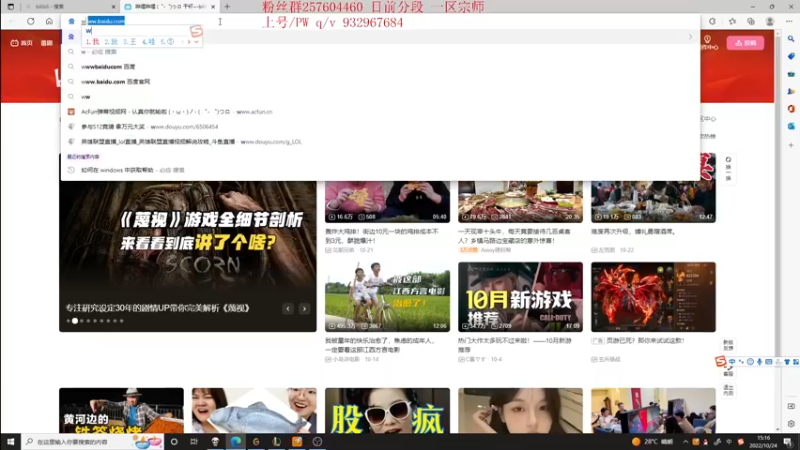Screen dimensions: 800x450
Task: Click the 换一换 refresh recommendations button
Action: tap(728, 168)
